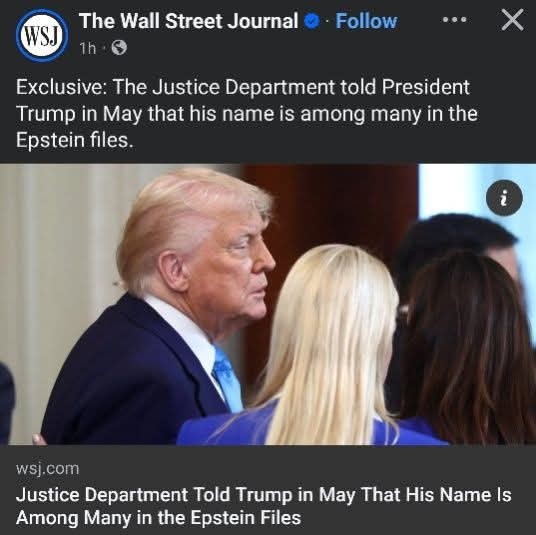
Task: Open the 'Justice Department Told Trump' headline
Action: tap(264, 506)
